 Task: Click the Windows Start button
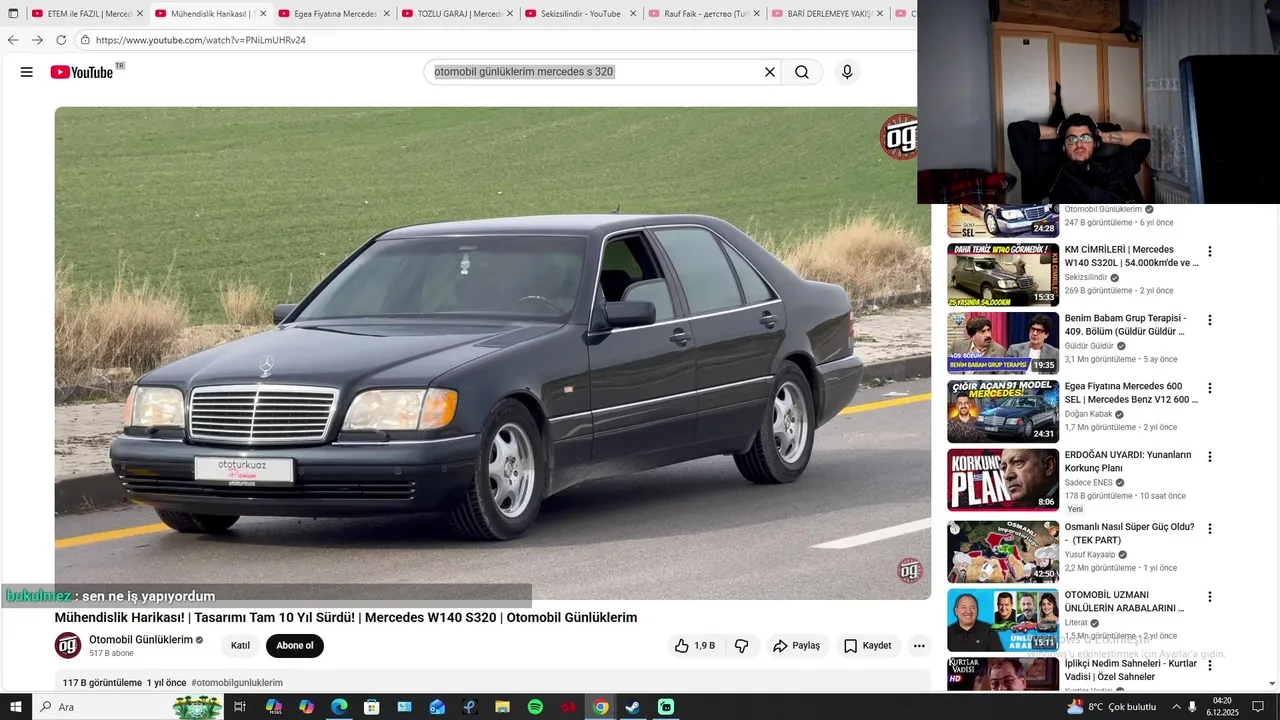[15, 707]
